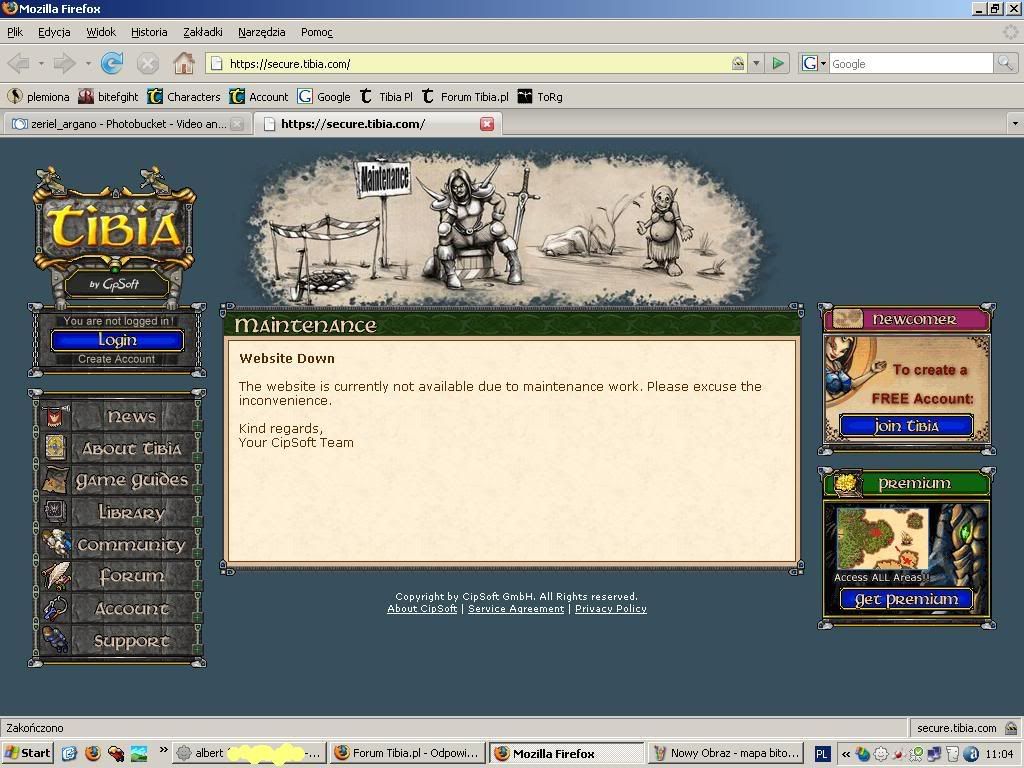Close the secure.tibia.com tab
Screen dimensions: 1024x768
pos(487,124)
